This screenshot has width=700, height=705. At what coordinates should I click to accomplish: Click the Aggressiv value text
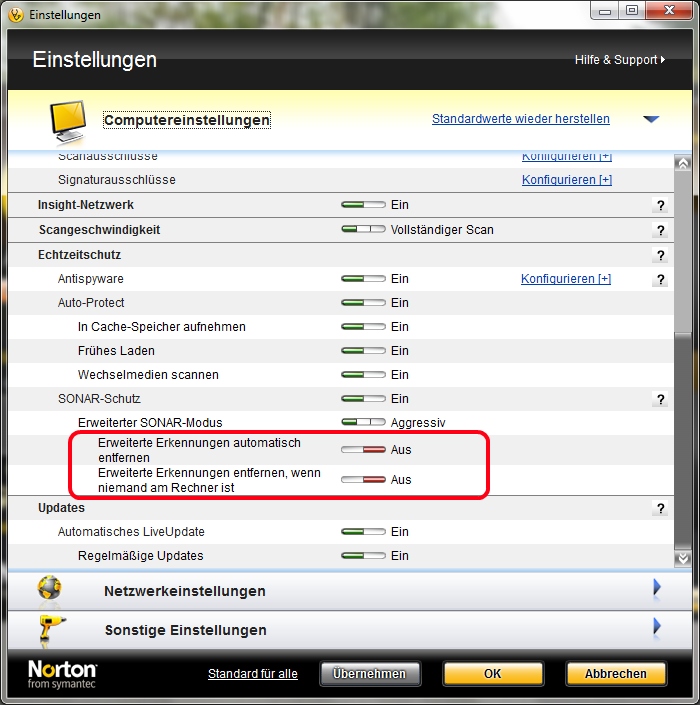(x=418, y=423)
